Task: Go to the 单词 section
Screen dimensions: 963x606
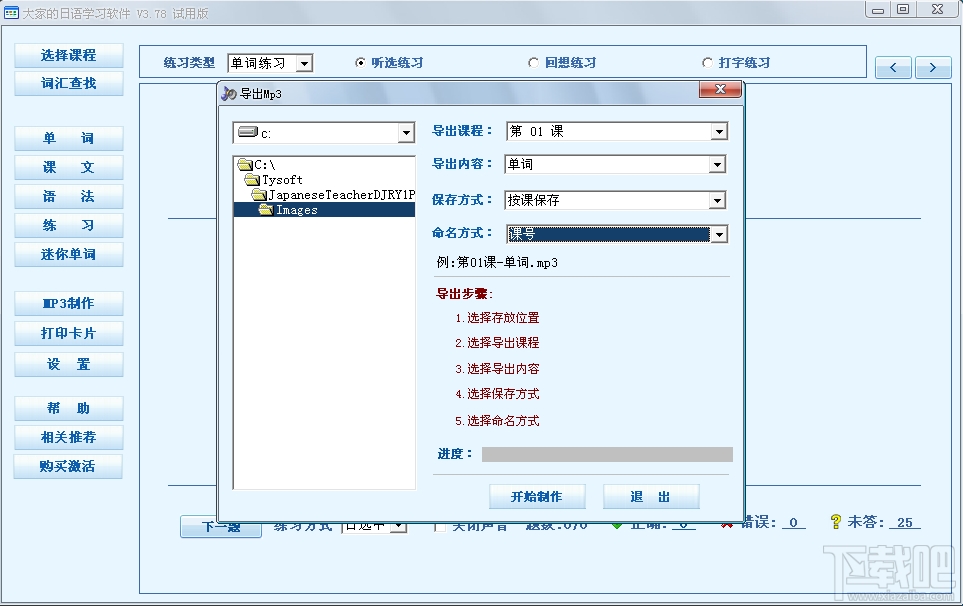Action: pyautogui.click(x=68, y=138)
